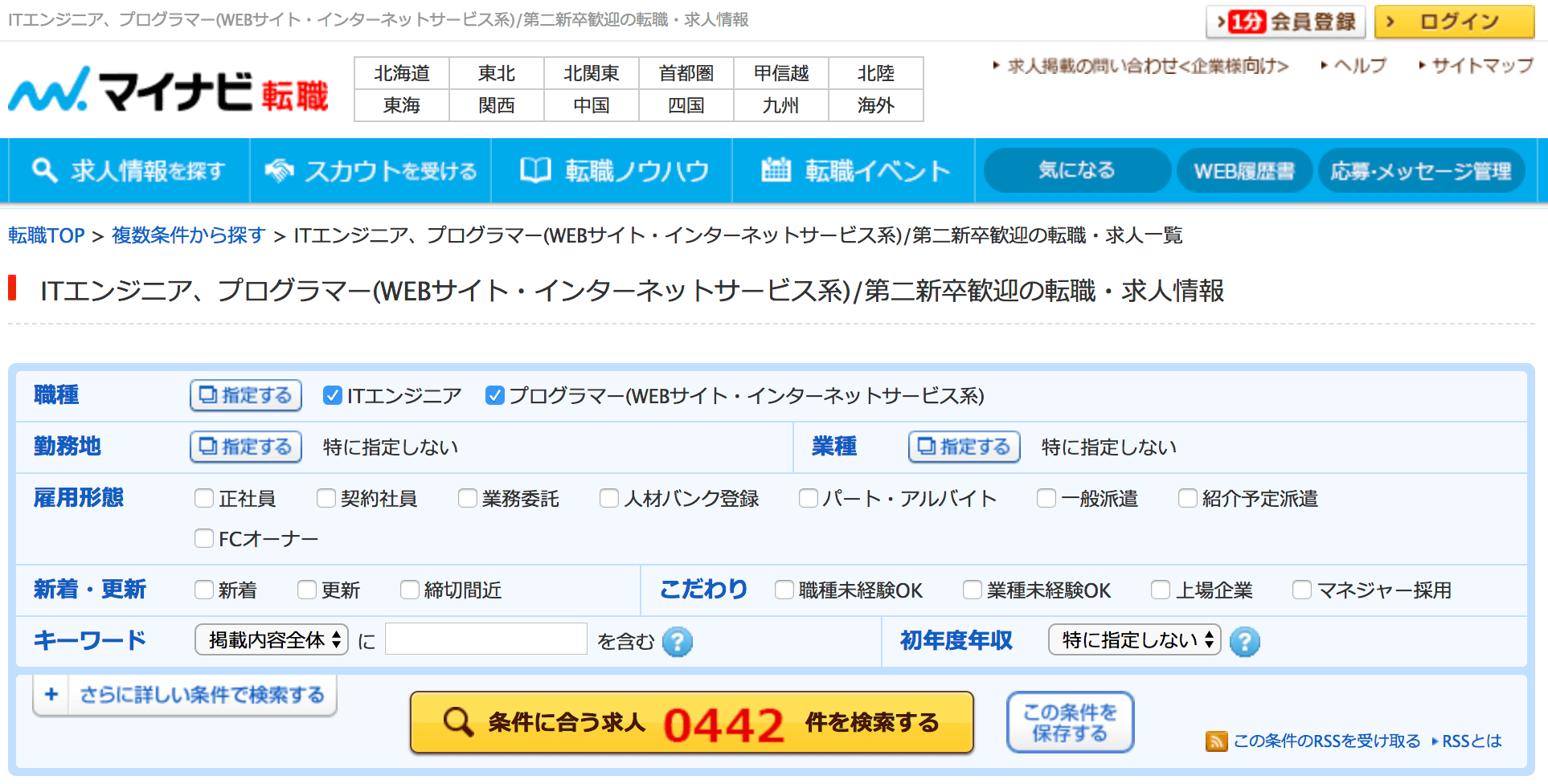The width and height of the screenshot is (1548, 784).
Task: Enable 職種未経験OK checkbox
Action: click(784, 590)
